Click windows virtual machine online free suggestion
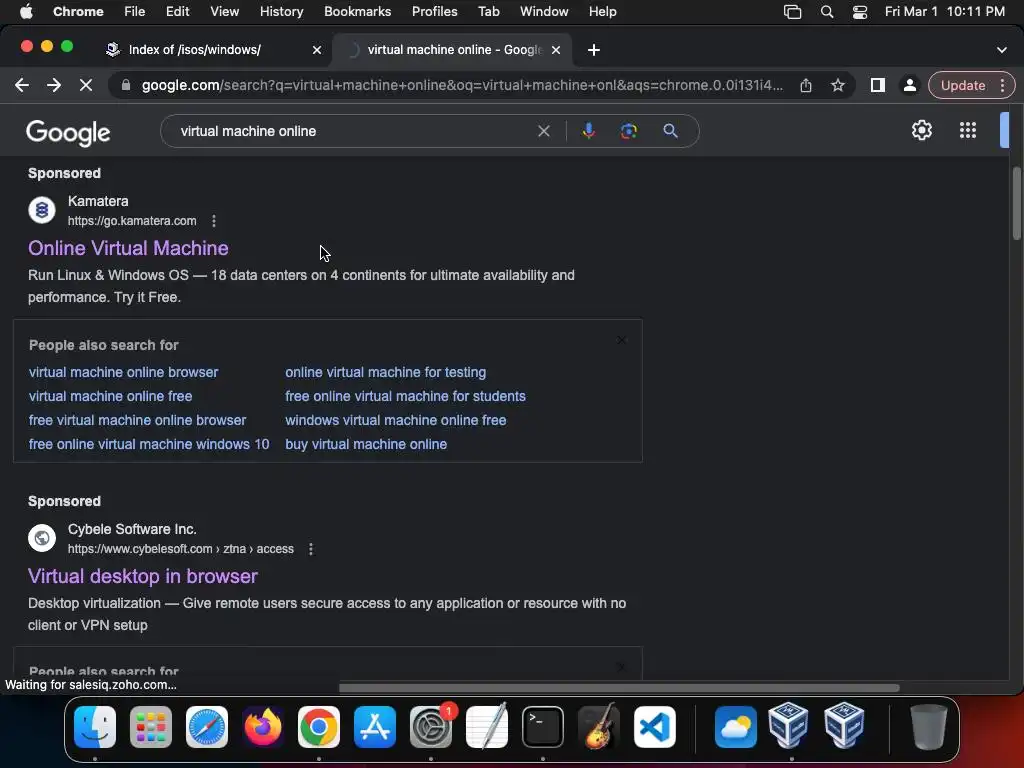This screenshot has height=768, width=1024. [x=396, y=420]
